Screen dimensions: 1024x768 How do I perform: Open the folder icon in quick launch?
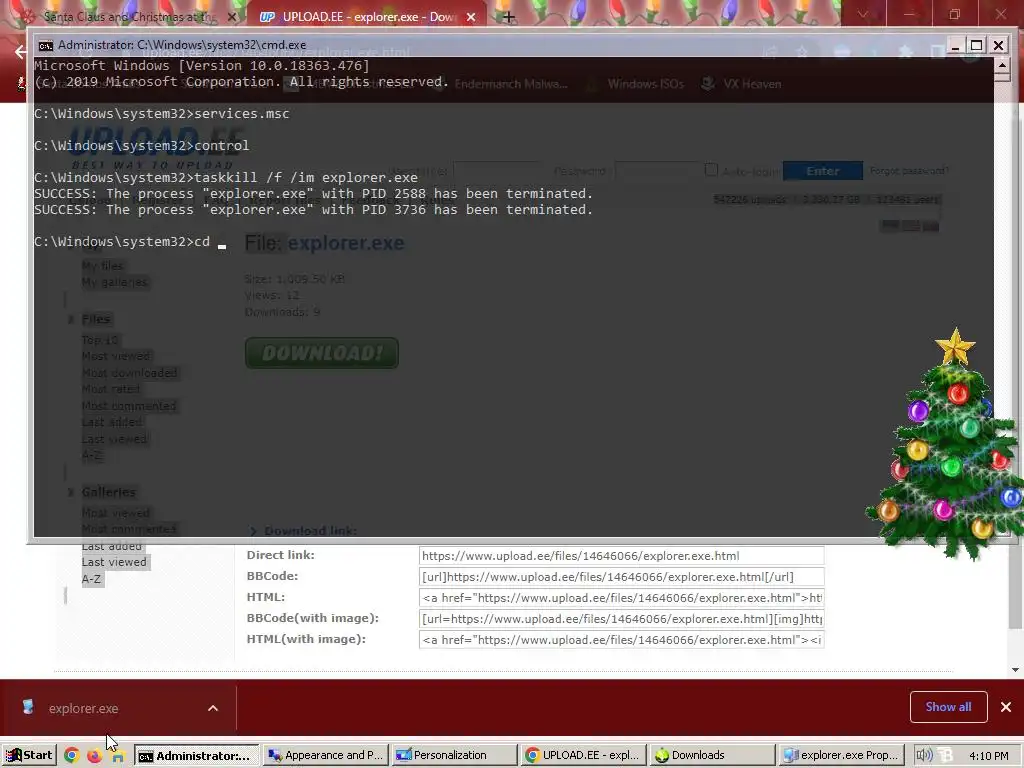(x=118, y=756)
